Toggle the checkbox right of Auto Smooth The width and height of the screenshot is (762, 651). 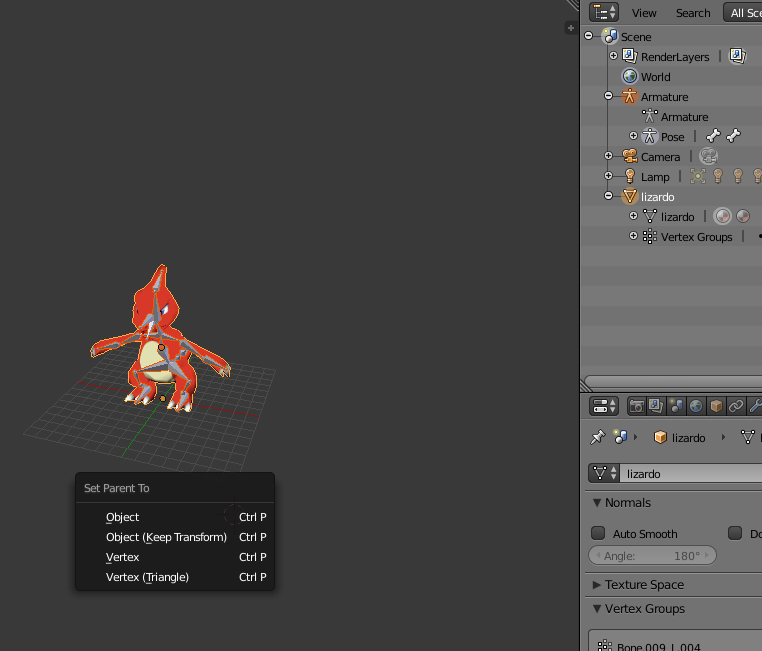735,533
